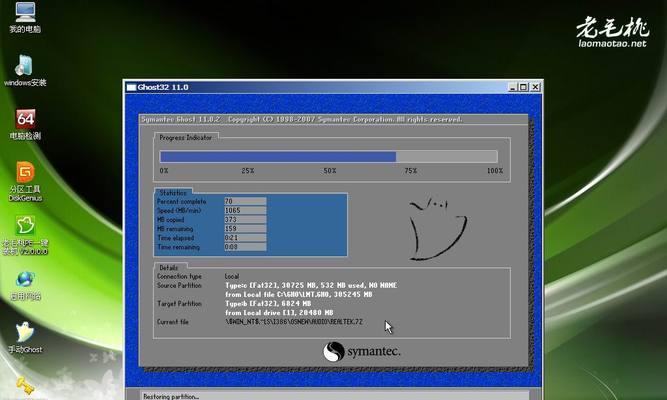
Task: Click the Details panel label
Action: (169, 268)
